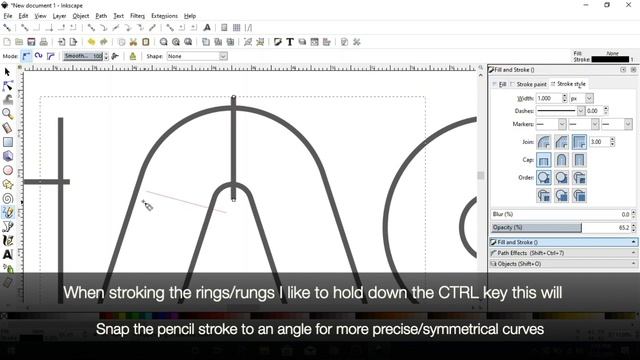The height and width of the screenshot is (360, 640).
Task: Choose the Miter join button
Action: coord(579,142)
